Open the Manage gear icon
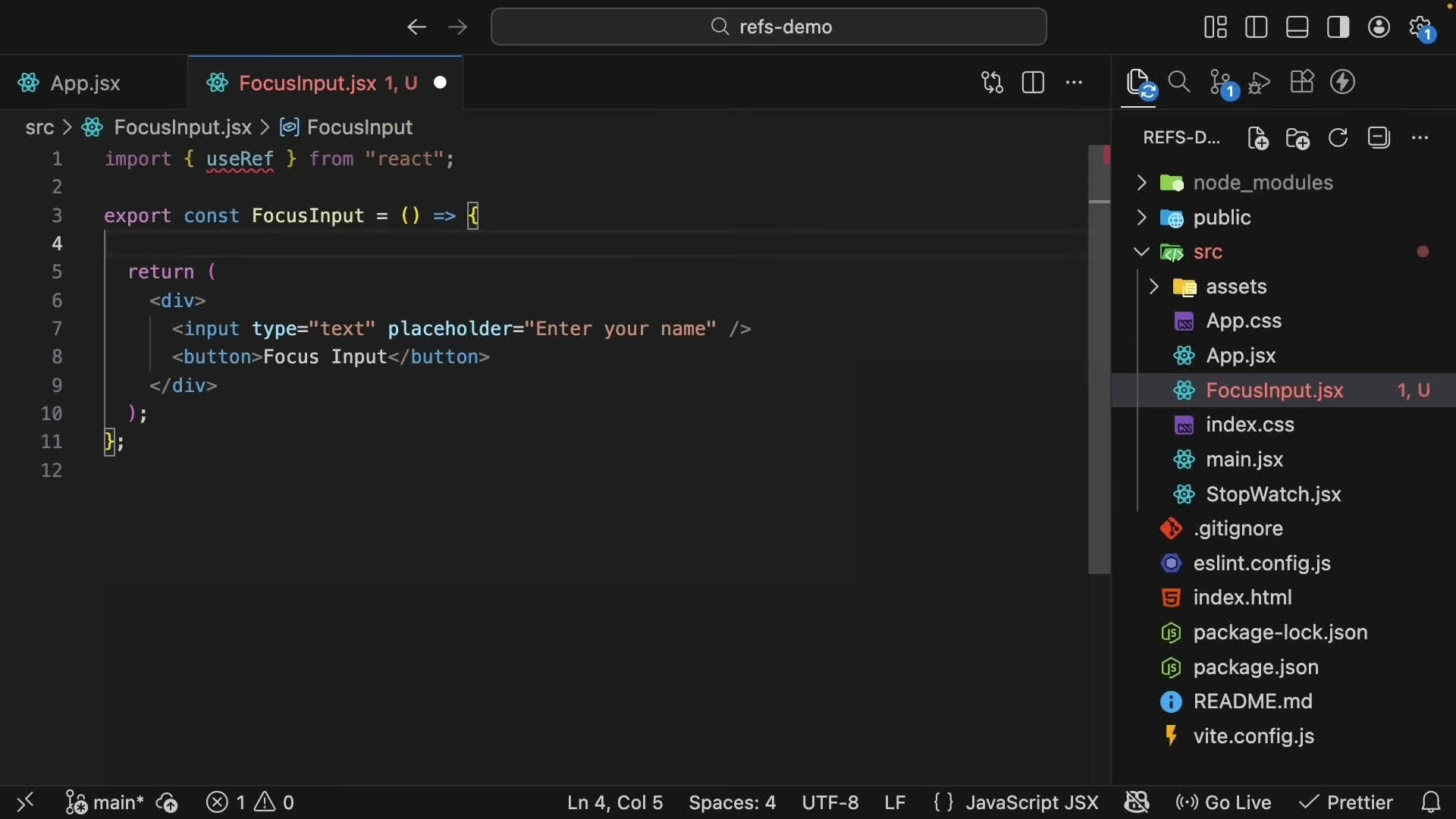1456x819 pixels. pyautogui.click(x=1421, y=27)
